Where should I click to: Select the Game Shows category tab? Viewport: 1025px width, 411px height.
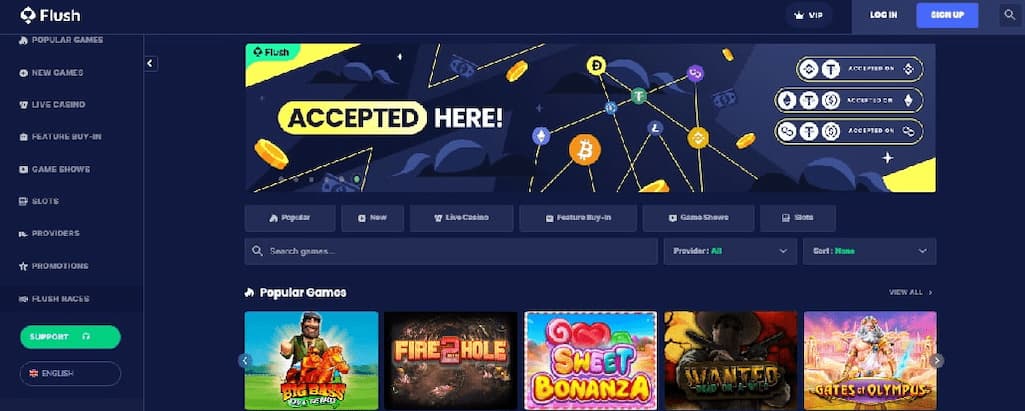[698, 218]
